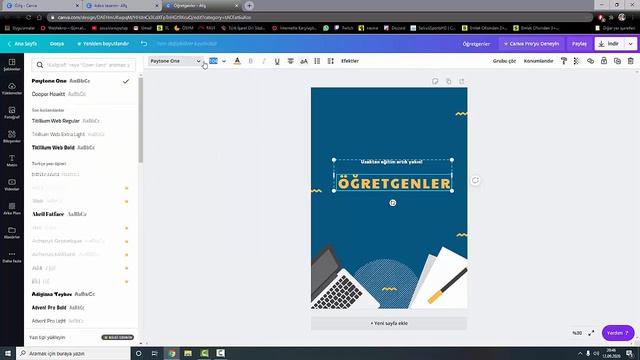Open the Fotoğraf photos panel
This screenshot has height=360, width=640.
click(12, 113)
